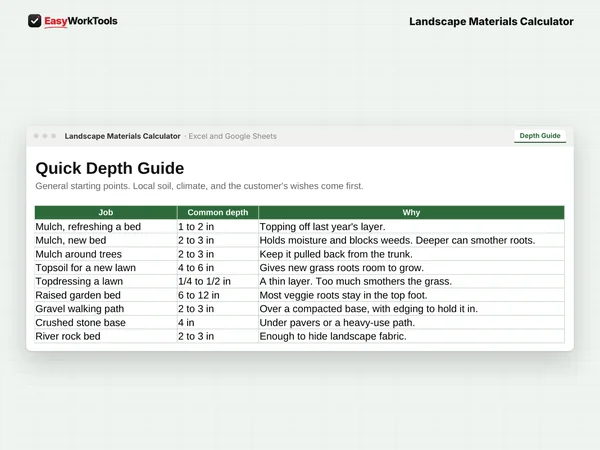Click the 1/4 to 1/2 in depth cell
Viewport: 600px width, 450px height.
pos(218,281)
